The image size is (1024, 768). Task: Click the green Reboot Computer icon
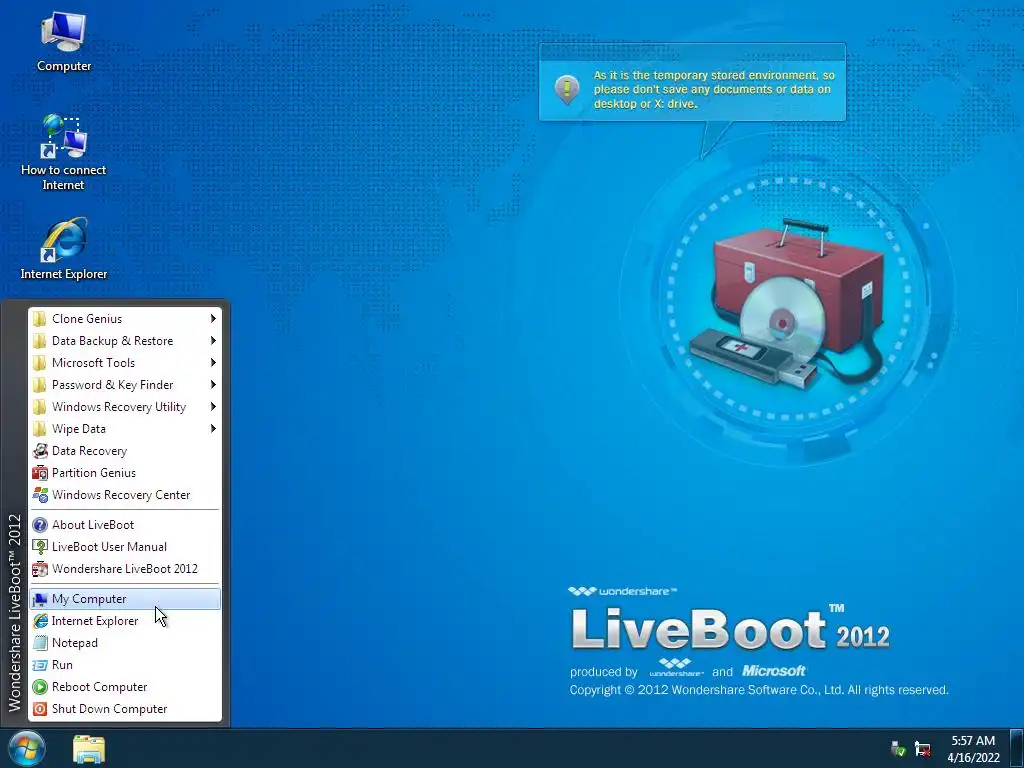tap(40, 687)
